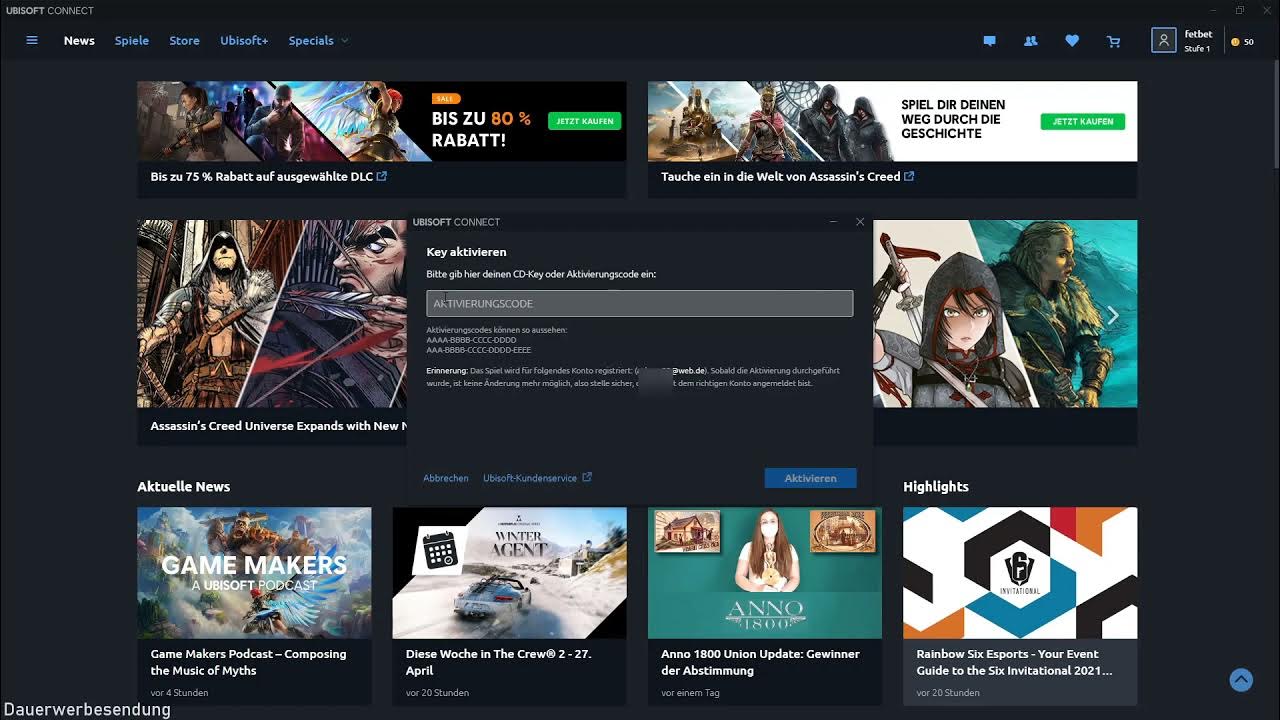Expand the Specials dropdown arrow
The height and width of the screenshot is (720, 1280).
click(345, 41)
